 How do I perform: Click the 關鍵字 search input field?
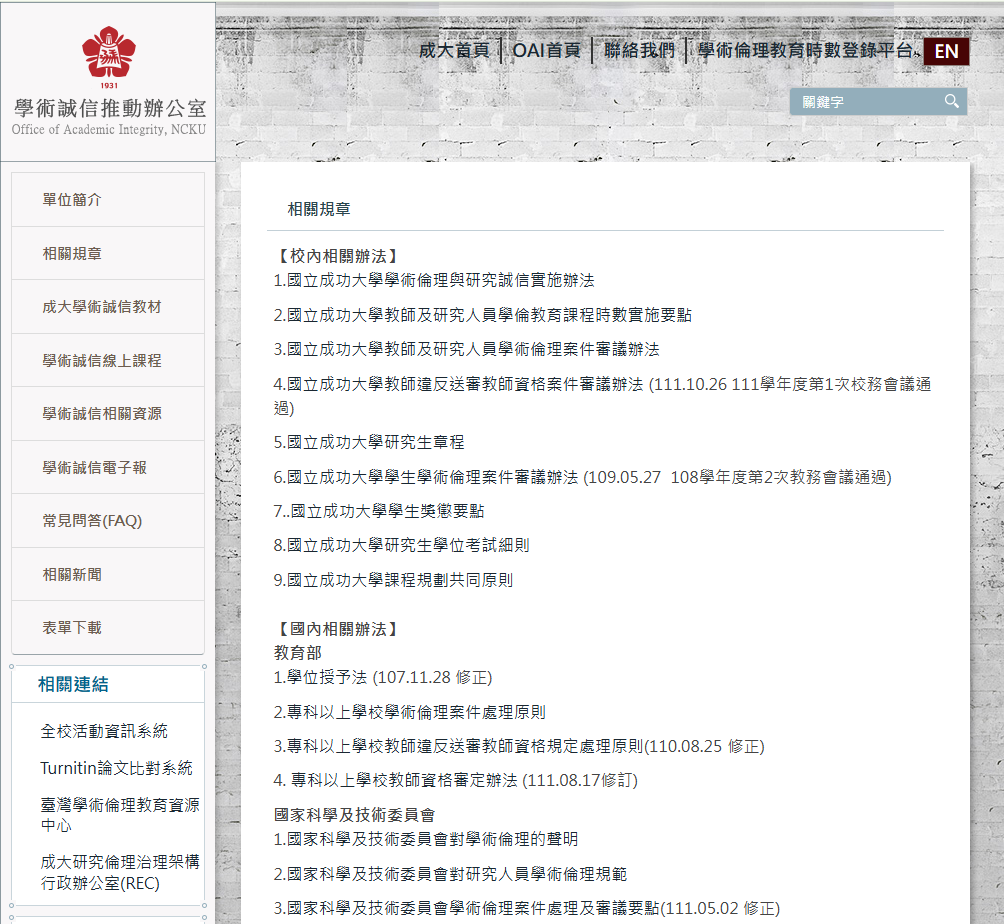(865, 102)
